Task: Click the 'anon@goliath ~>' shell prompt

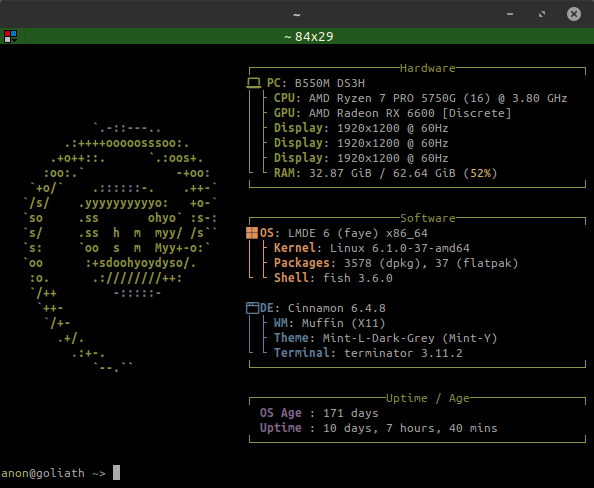Action: 53,473
